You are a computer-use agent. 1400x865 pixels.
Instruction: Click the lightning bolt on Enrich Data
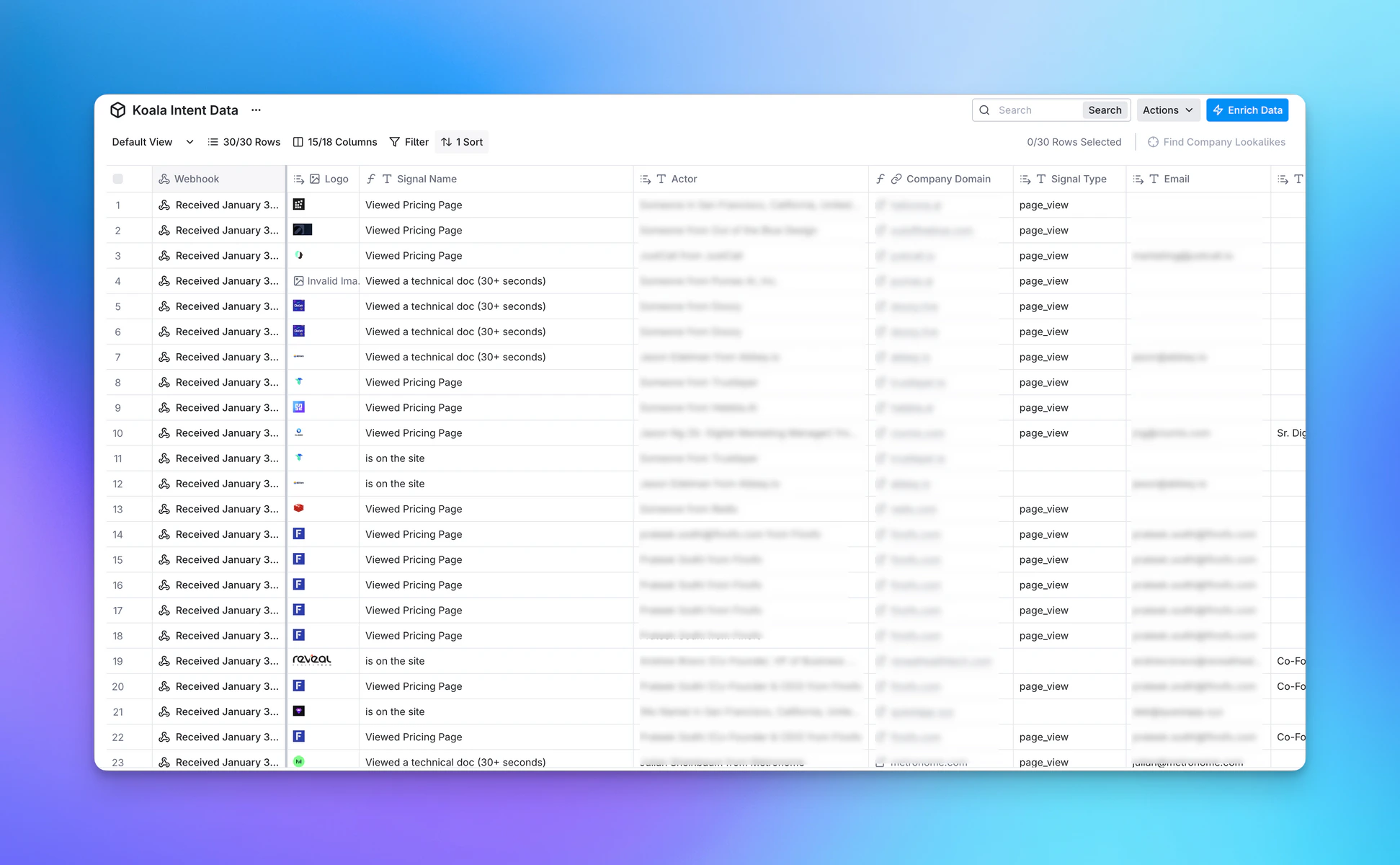point(1218,110)
